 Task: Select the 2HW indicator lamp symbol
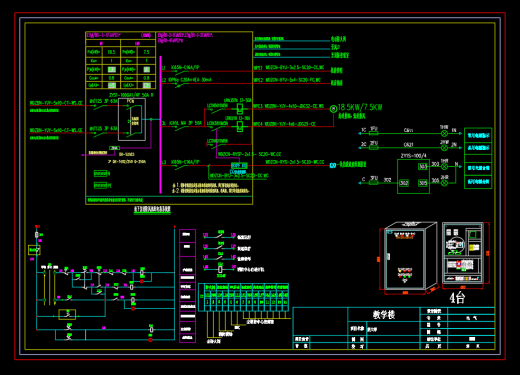(444, 148)
